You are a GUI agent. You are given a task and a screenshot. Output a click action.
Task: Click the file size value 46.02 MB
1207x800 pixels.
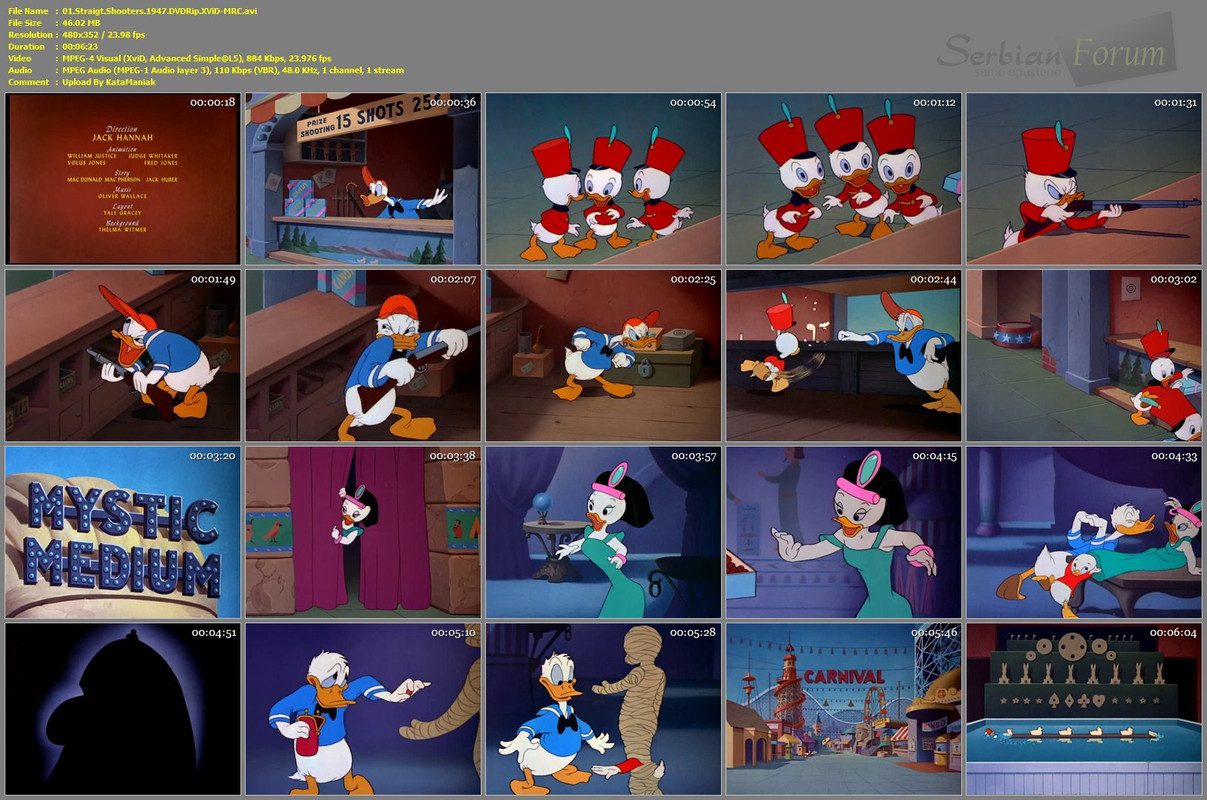coord(83,22)
